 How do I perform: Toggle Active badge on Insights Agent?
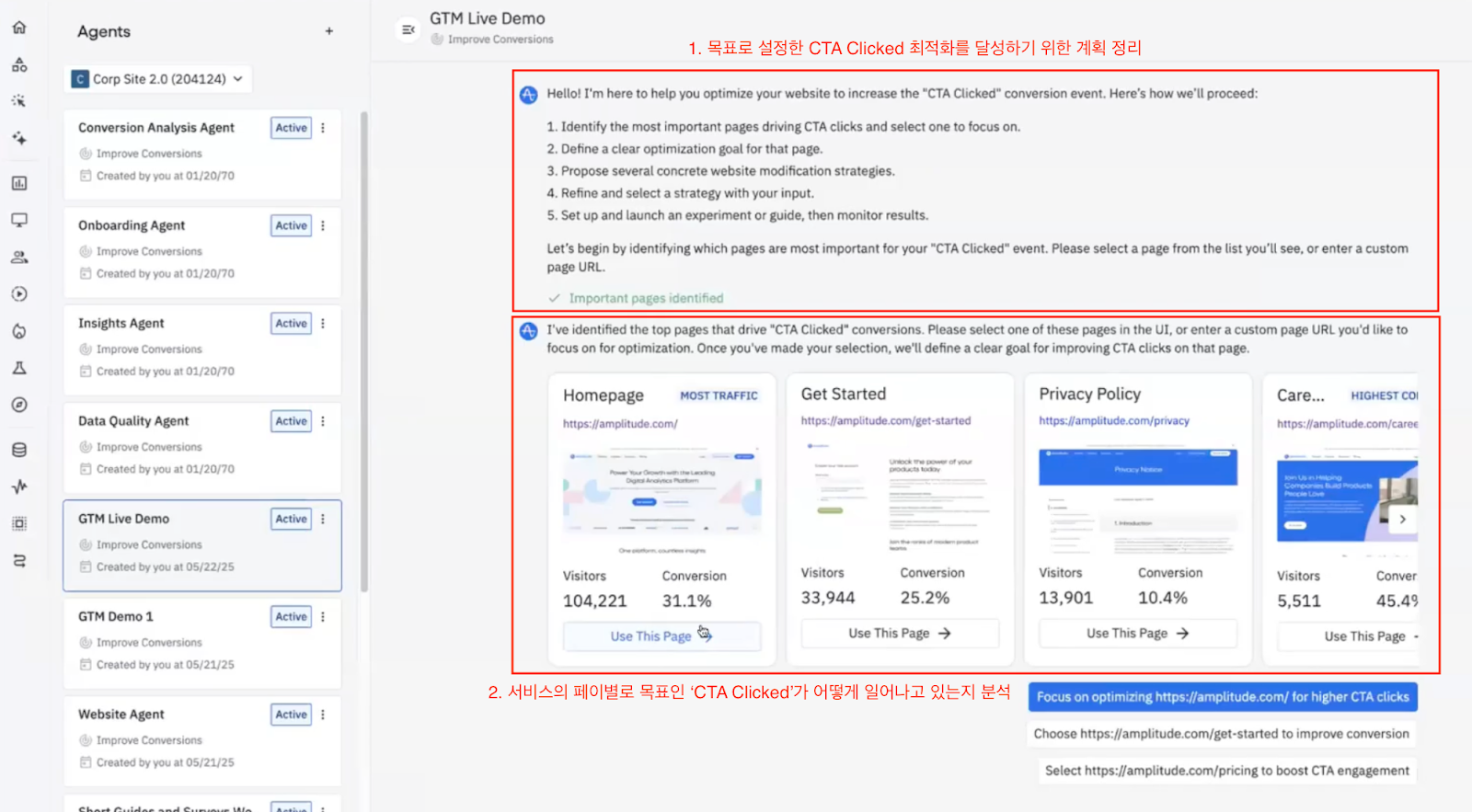(292, 324)
